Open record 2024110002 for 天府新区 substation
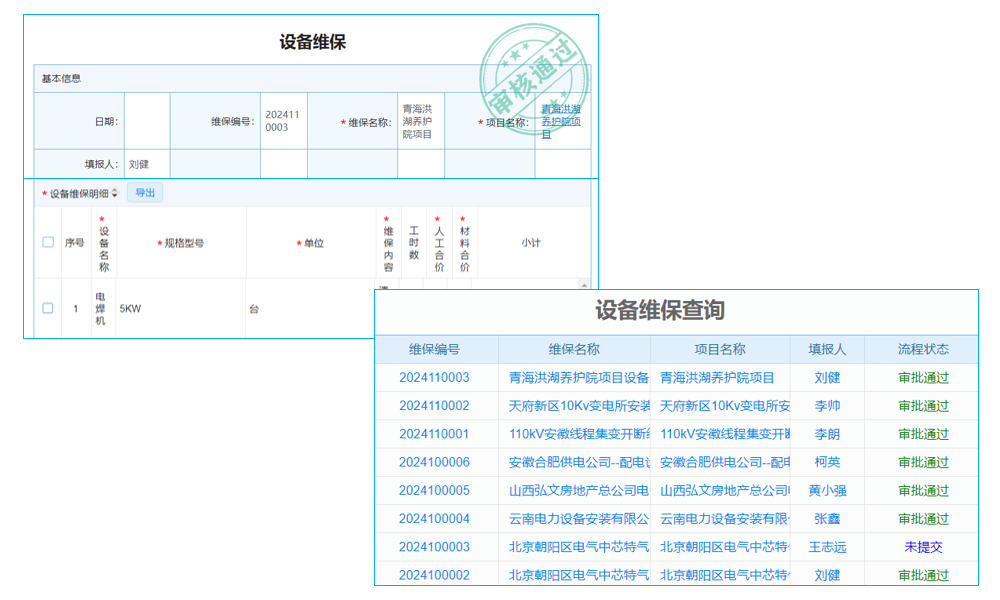 coord(438,406)
